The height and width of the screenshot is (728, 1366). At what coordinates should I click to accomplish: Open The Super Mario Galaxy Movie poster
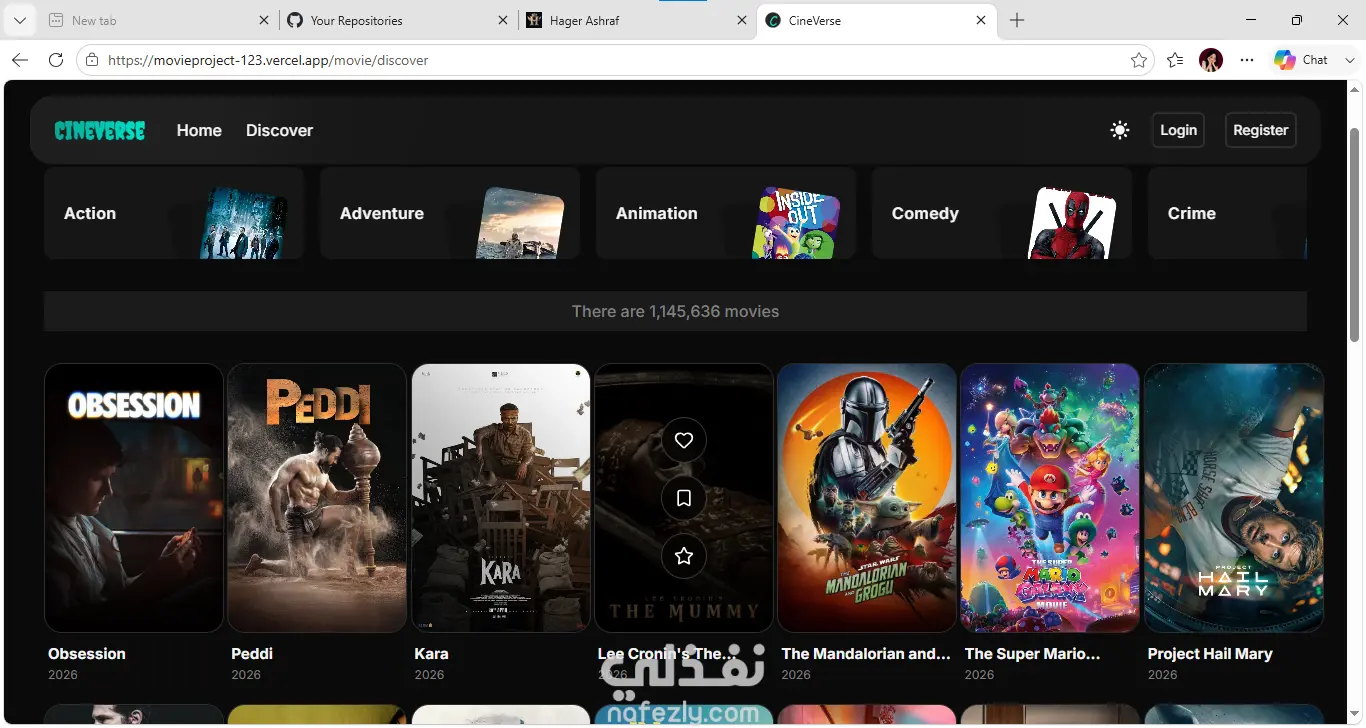1050,498
